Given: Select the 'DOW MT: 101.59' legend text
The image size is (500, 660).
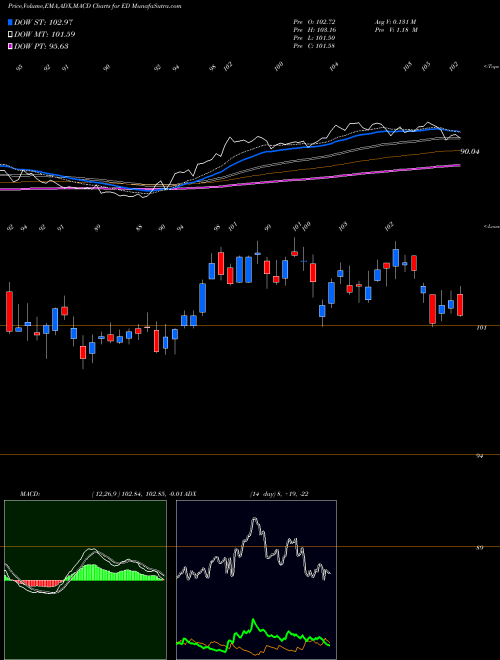Looking at the screenshot, I should 45,34.
